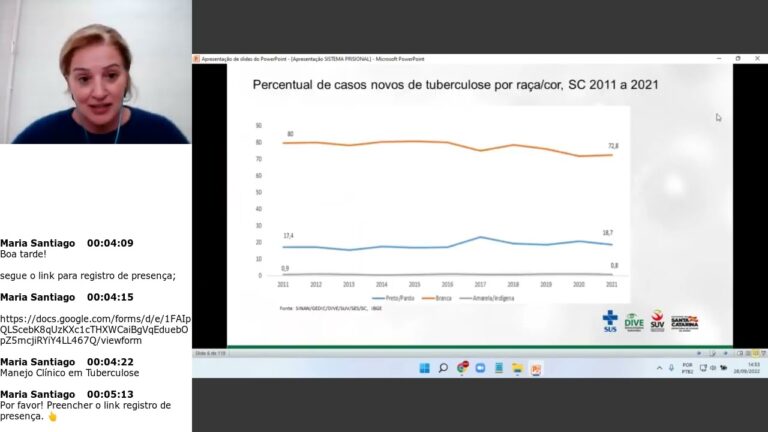Viewport: 768px width, 432px height.
Task: Click the chart source text beginning Fonte
Action: [x=331, y=309]
